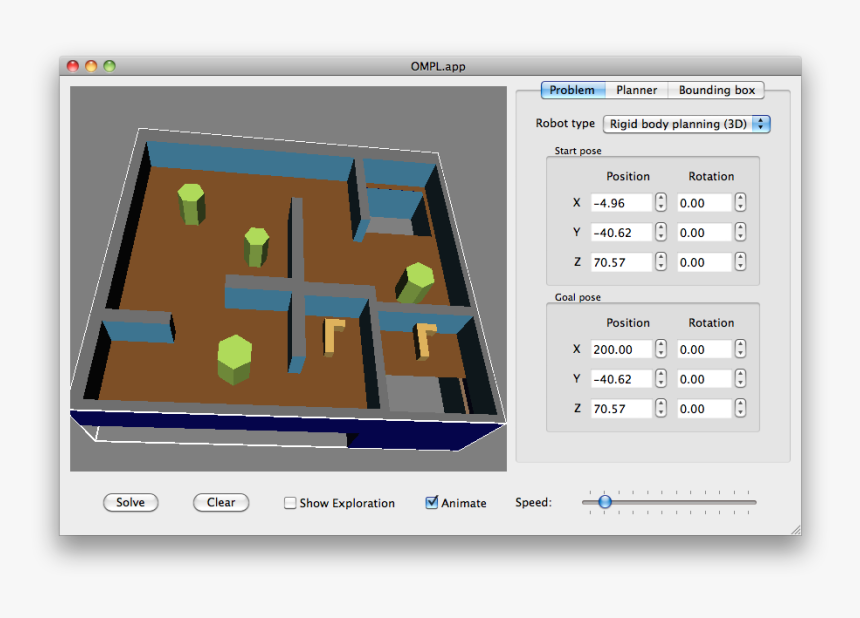Click the Start pose Y position stepper
The image size is (860, 618).
click(661, 232)
